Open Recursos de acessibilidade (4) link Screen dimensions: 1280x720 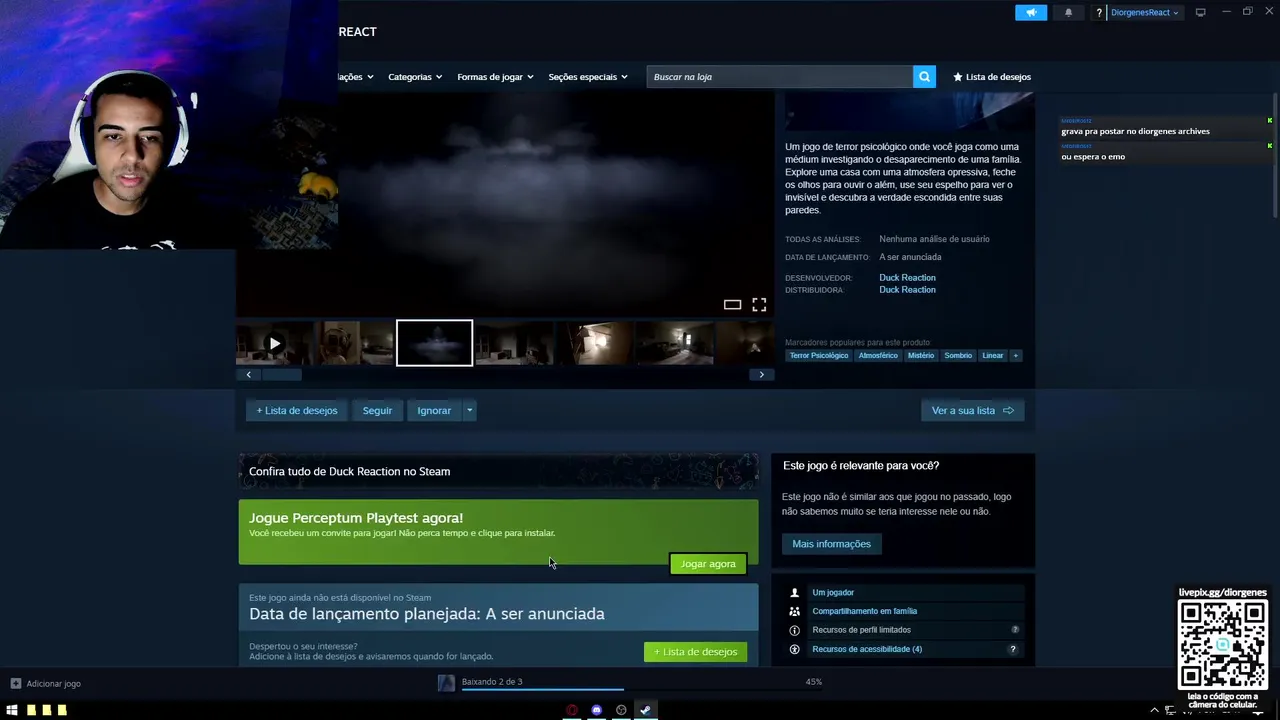[867, 649]
